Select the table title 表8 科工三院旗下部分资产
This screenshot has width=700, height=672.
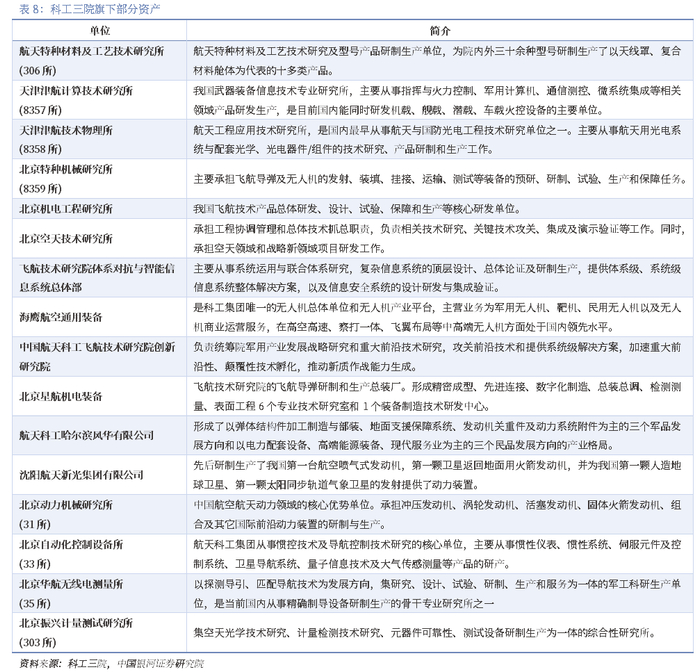tap(90, 9)
